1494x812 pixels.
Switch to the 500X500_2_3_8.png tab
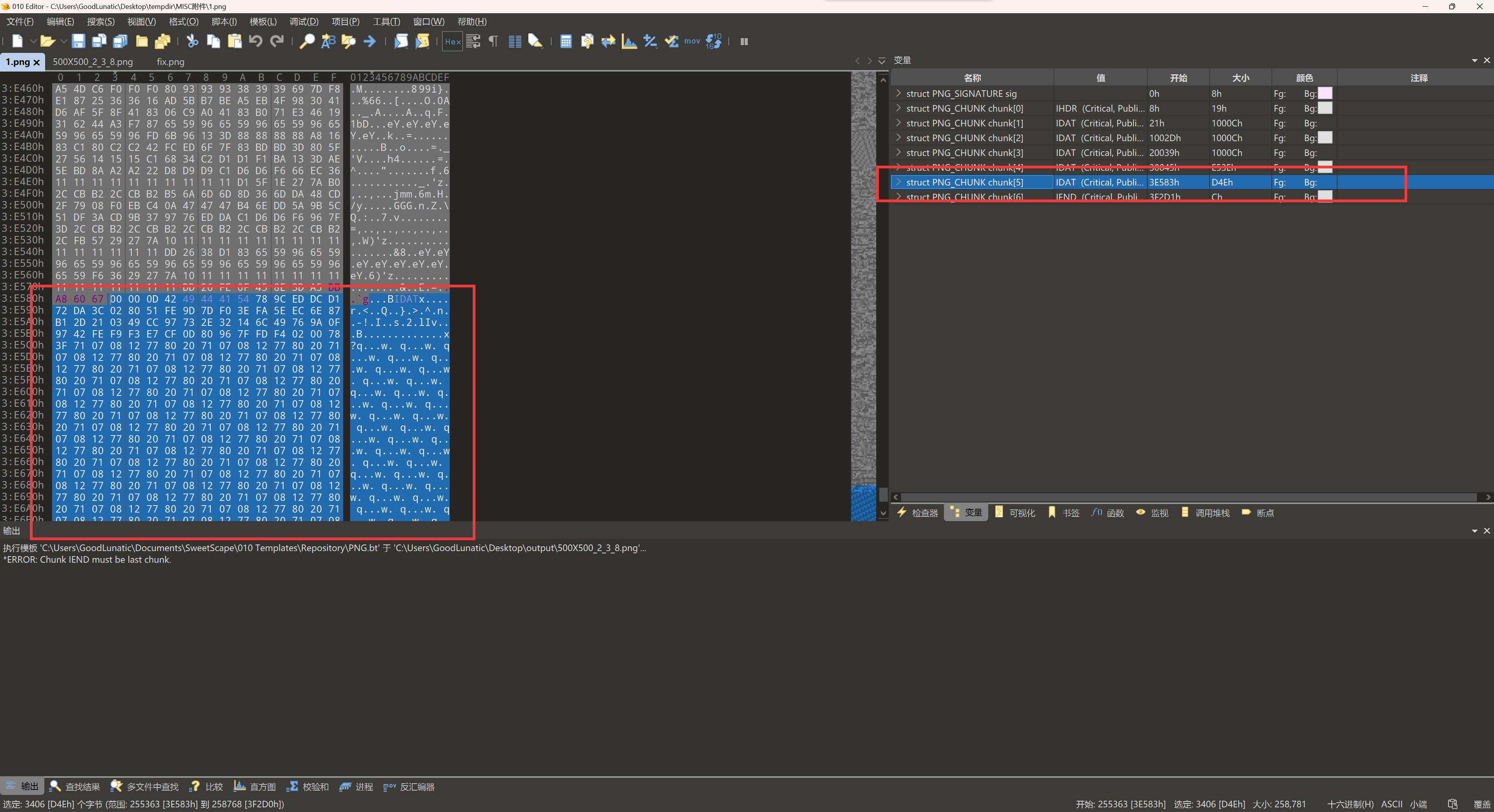click(x=93, y=61)
